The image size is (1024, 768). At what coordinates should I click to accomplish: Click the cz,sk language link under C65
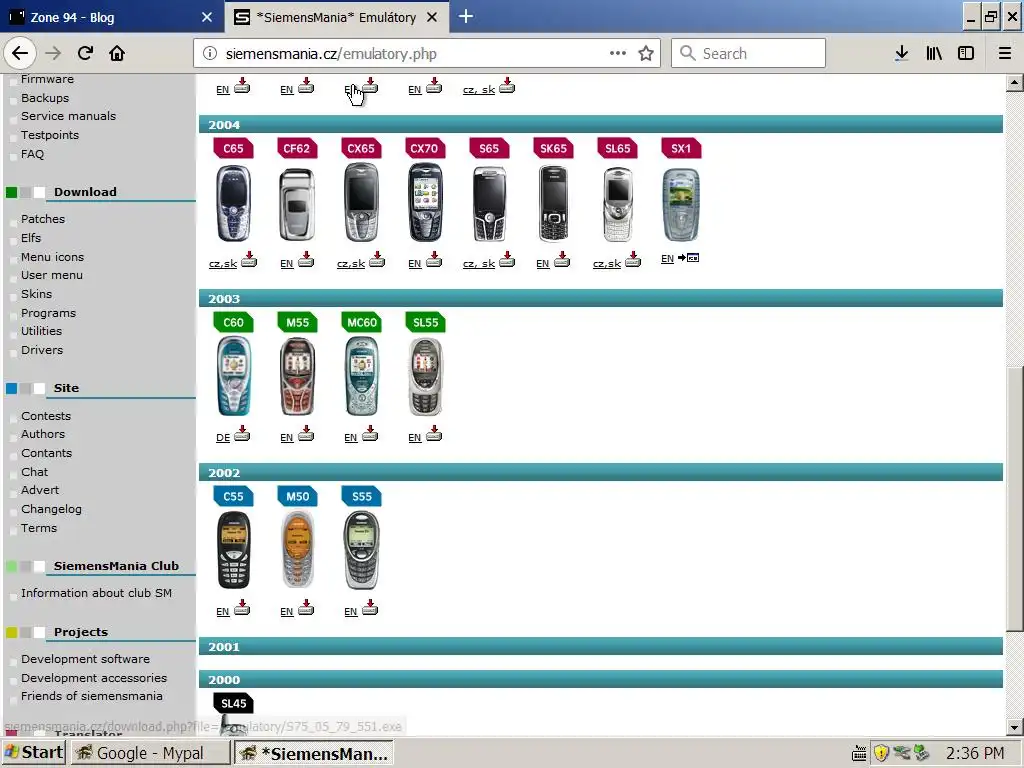[x=223, y=264]
